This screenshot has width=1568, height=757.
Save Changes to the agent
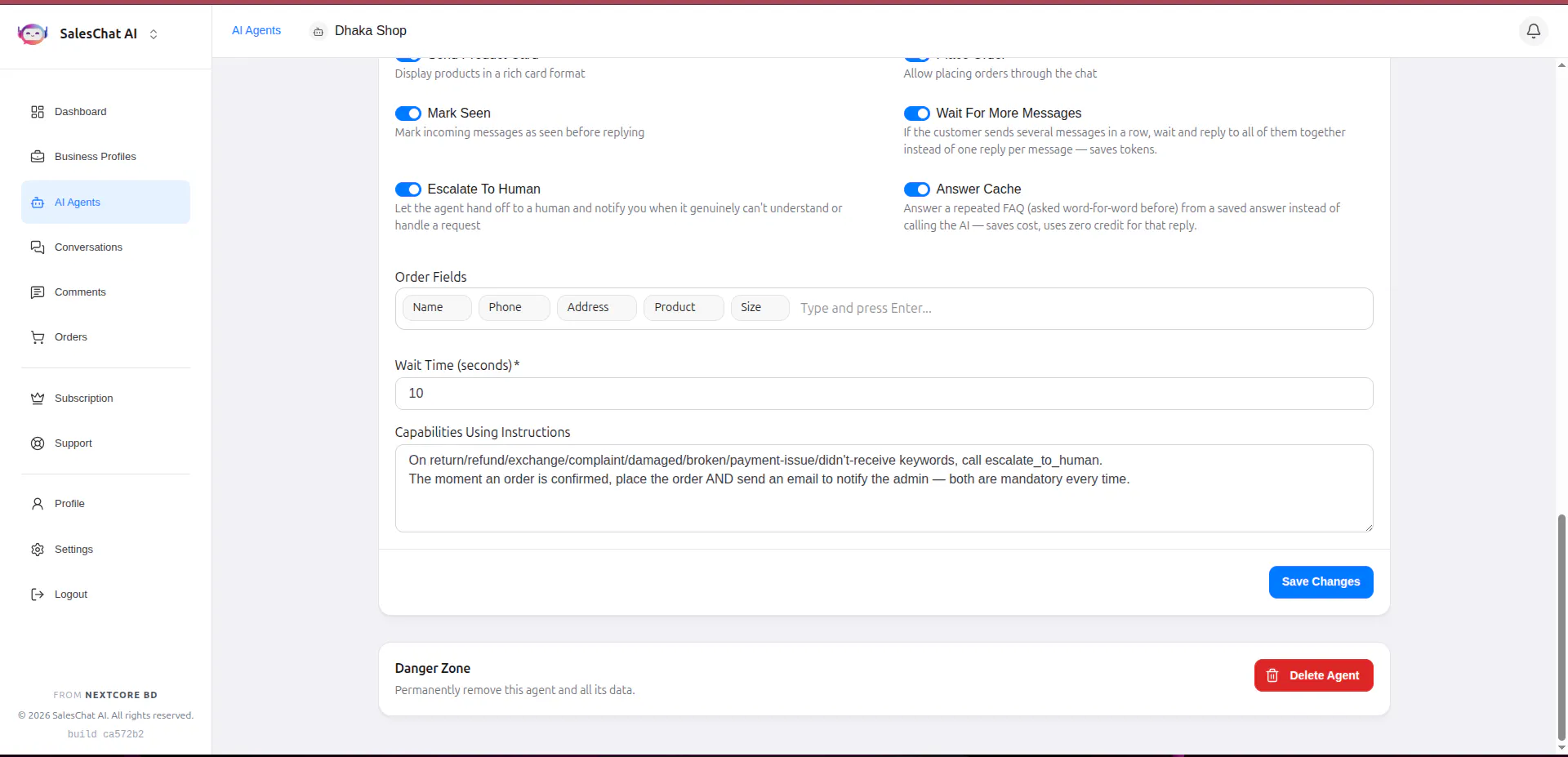click(x=1321, y=582)
